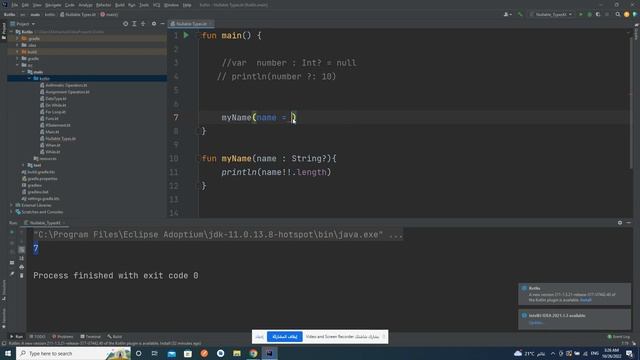Open Event Log in status bar
Viewport: 640px width, 360px height.
point(619,337)
